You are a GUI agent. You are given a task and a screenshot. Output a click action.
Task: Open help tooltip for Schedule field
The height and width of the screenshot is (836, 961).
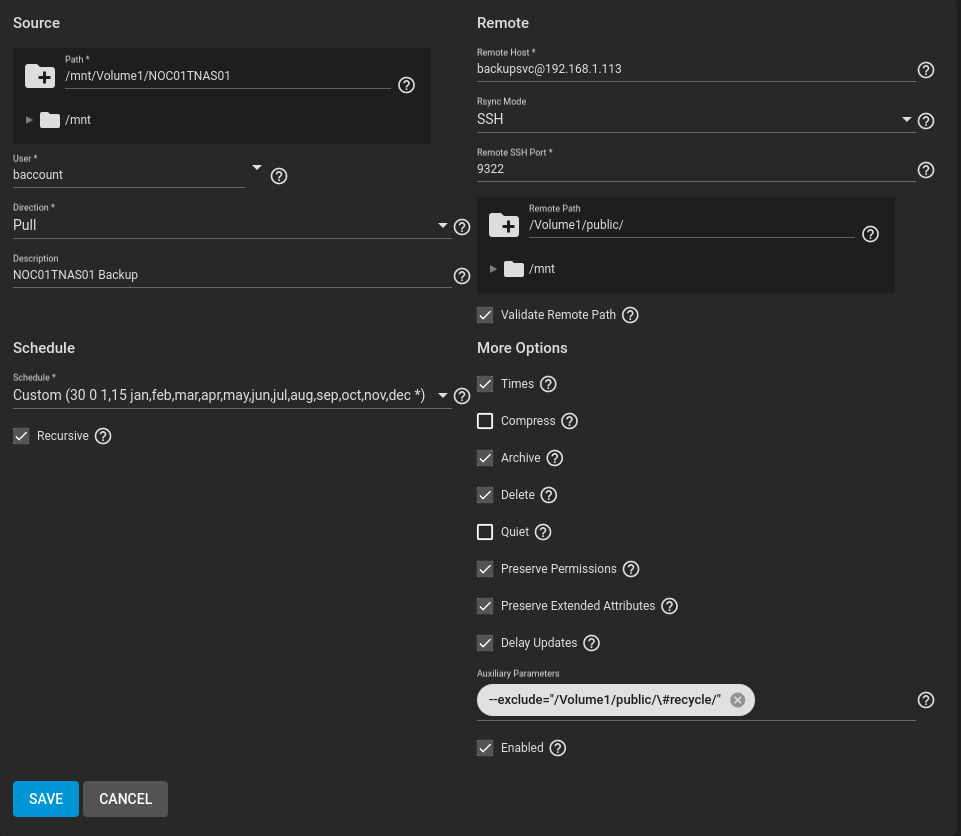pyautogui.click(x=461, y=396)
